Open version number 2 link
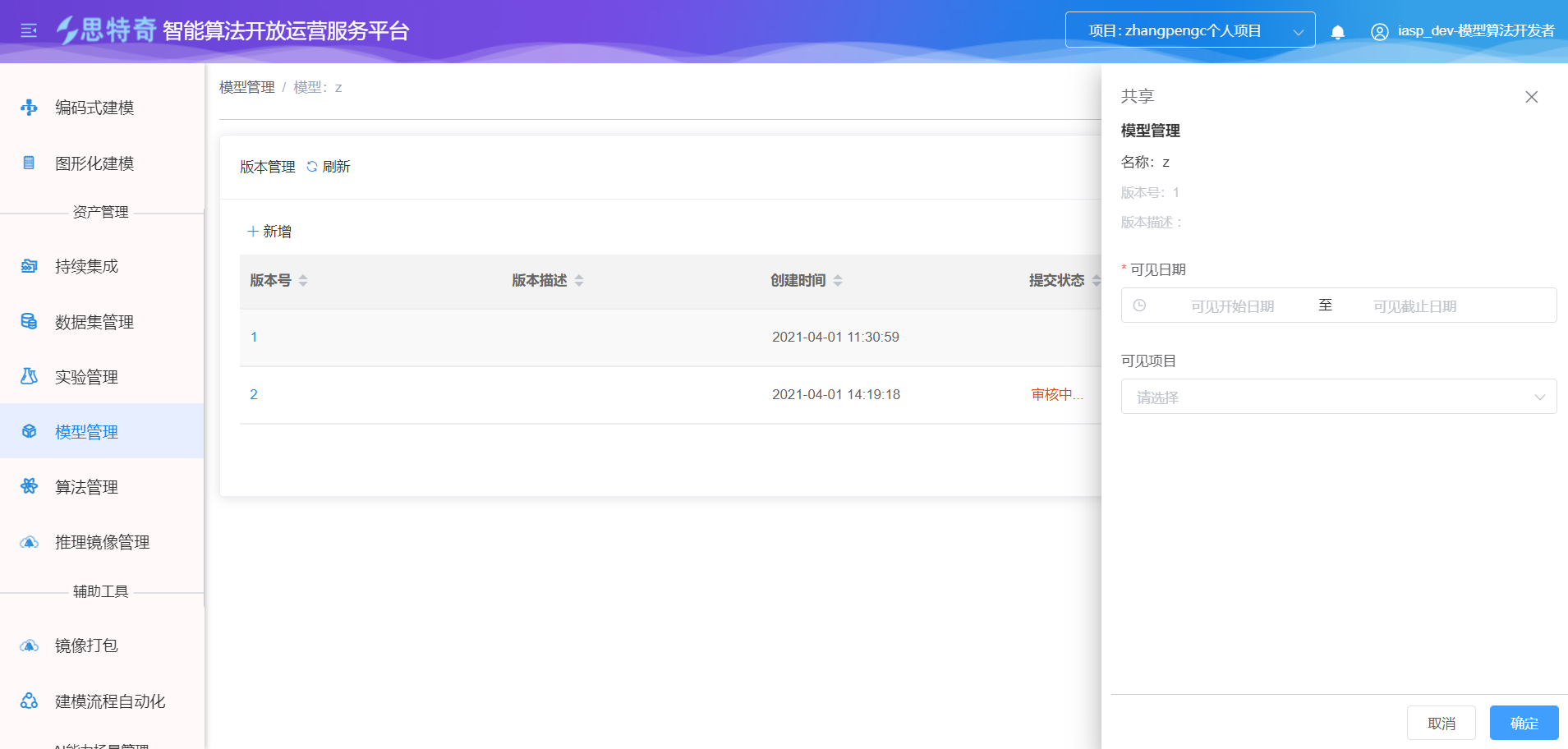1568x749 pixels. (x=254, y=394)
